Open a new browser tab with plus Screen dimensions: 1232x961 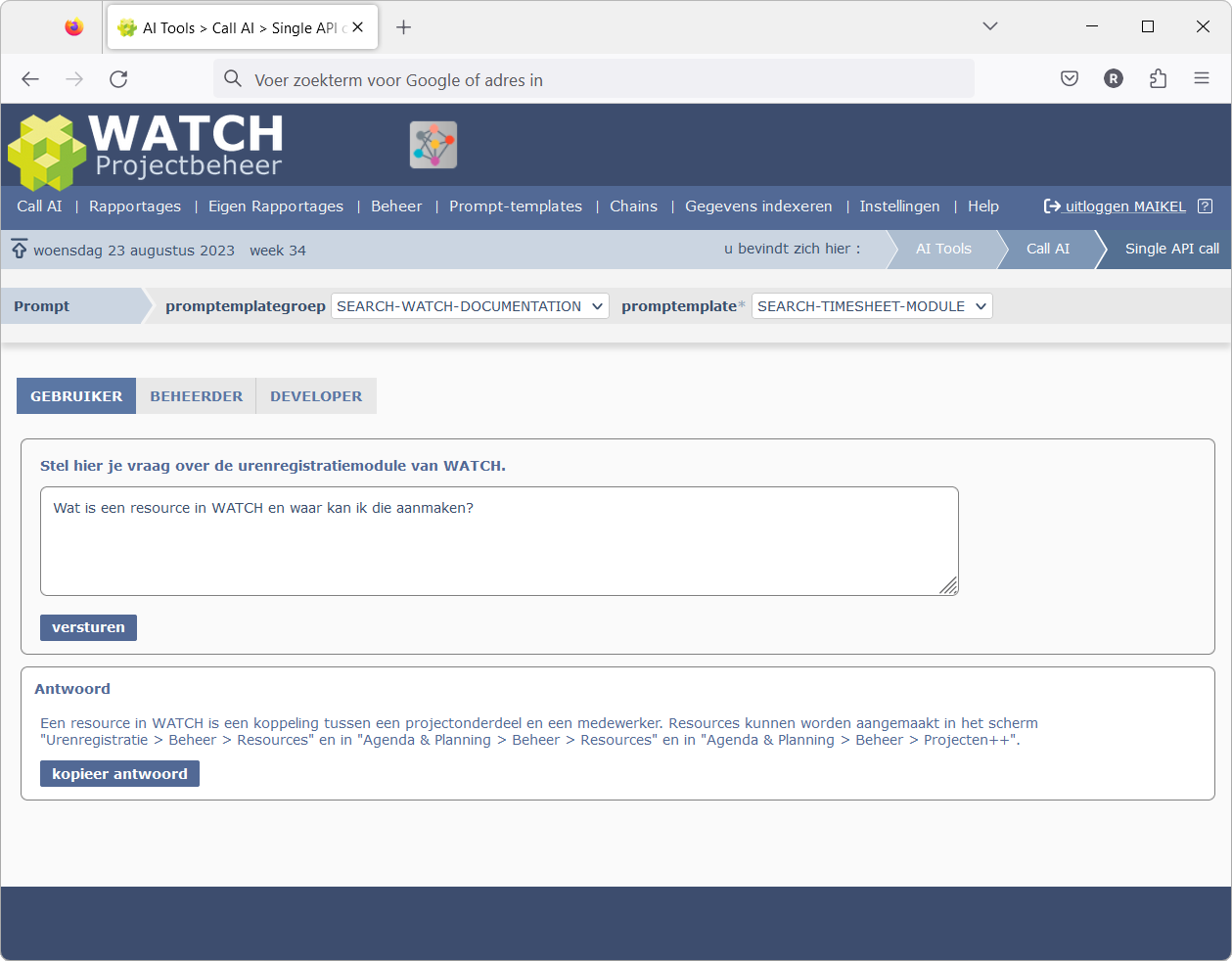coord(403,27)
